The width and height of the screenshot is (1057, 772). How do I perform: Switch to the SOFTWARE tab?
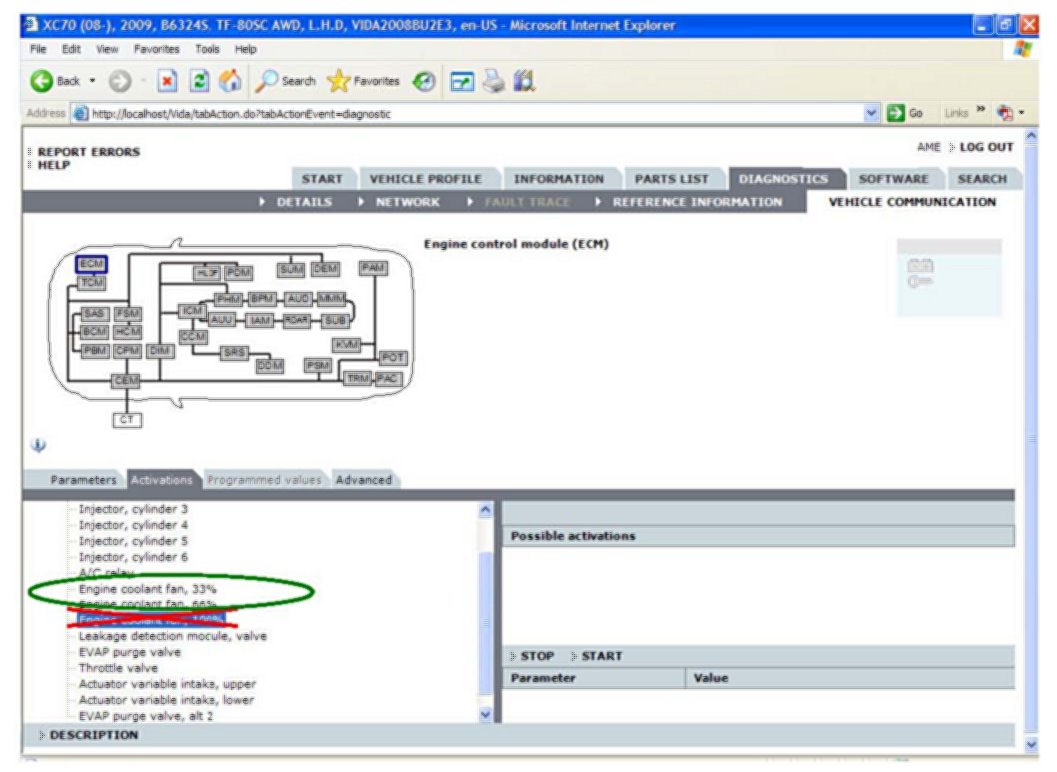[893, 179]
